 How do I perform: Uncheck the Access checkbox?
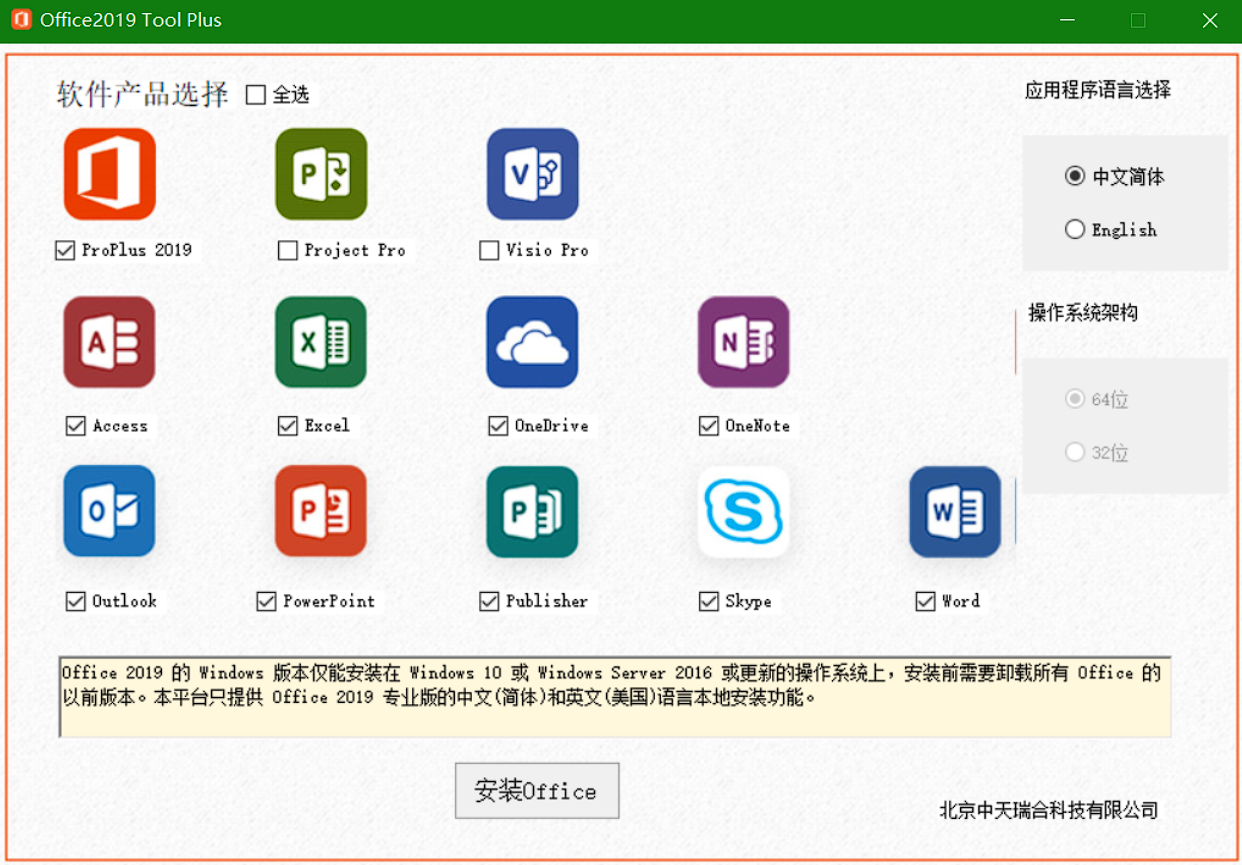[76, 426]
